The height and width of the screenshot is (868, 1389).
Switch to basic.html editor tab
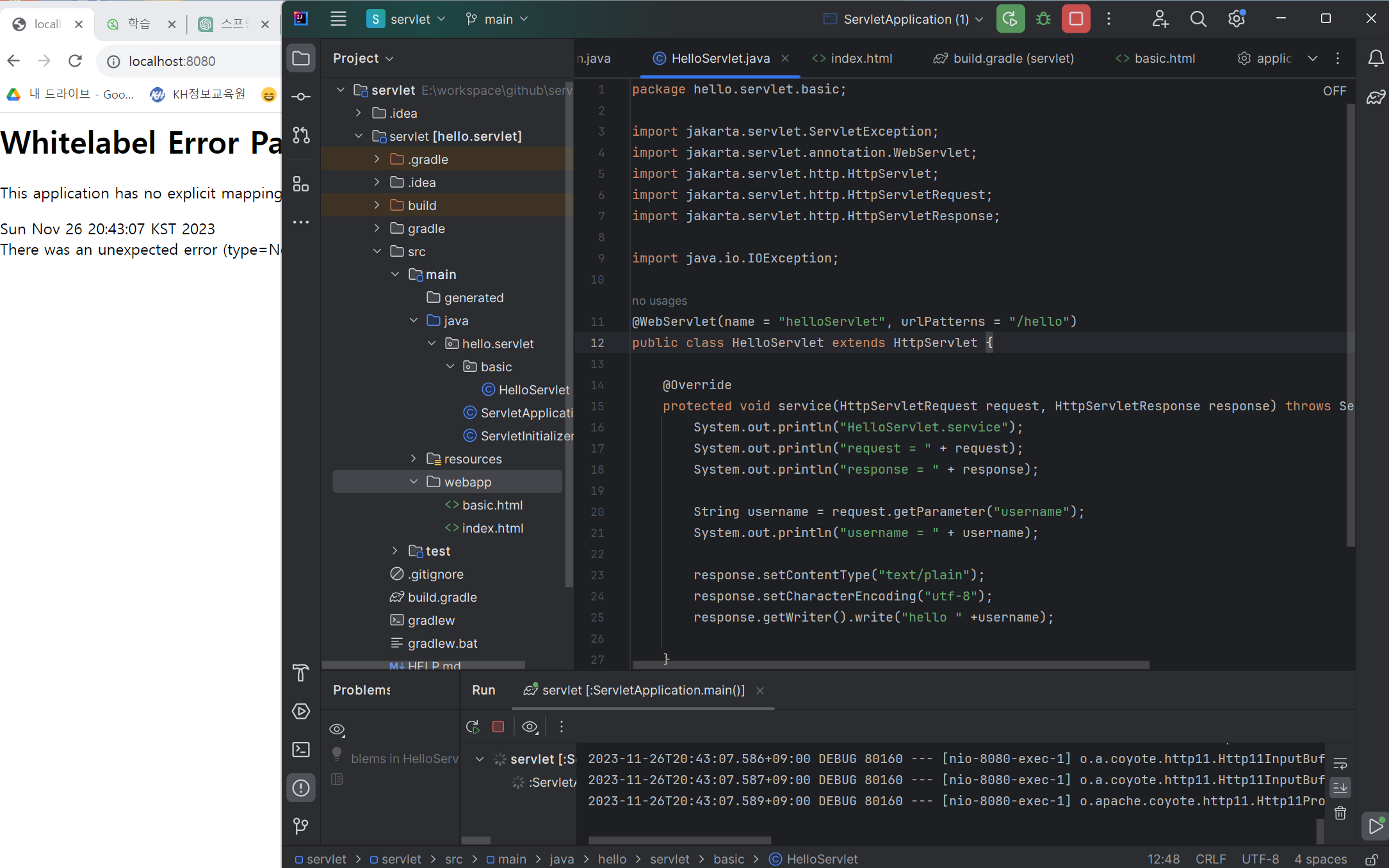click(x=1155, y=58)
